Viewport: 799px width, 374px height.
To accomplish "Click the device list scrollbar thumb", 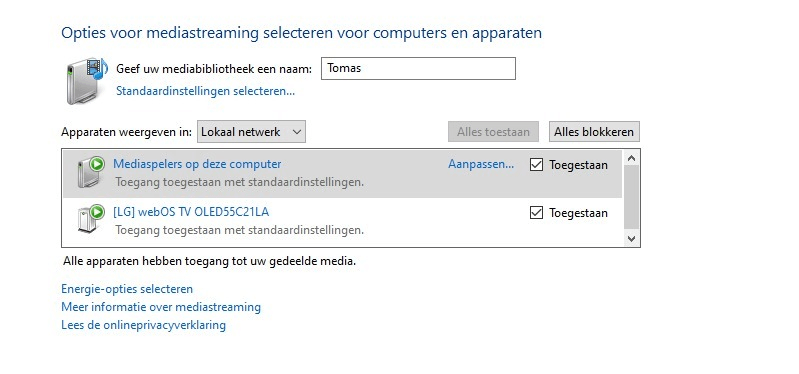I will 631,198.
